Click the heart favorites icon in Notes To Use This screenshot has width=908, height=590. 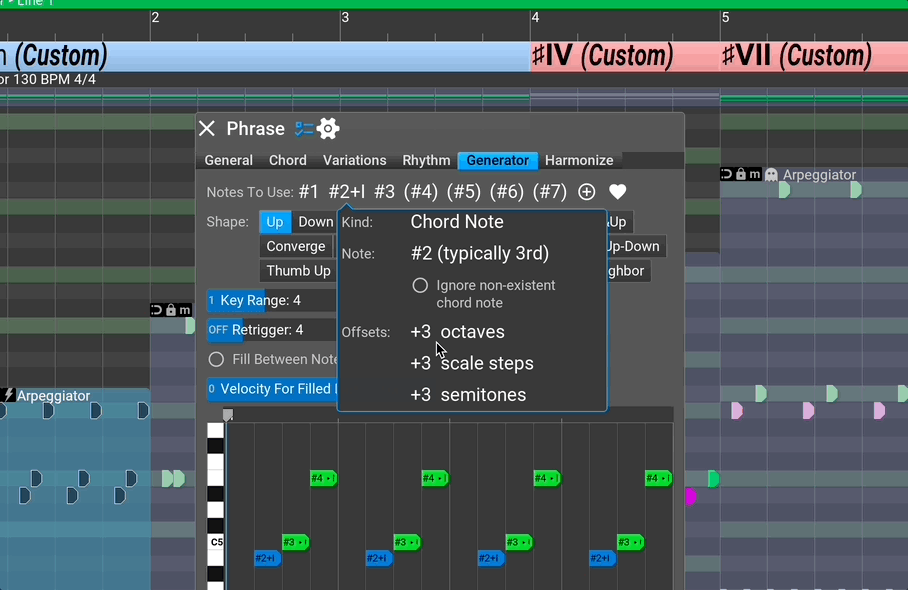[617, 192]
